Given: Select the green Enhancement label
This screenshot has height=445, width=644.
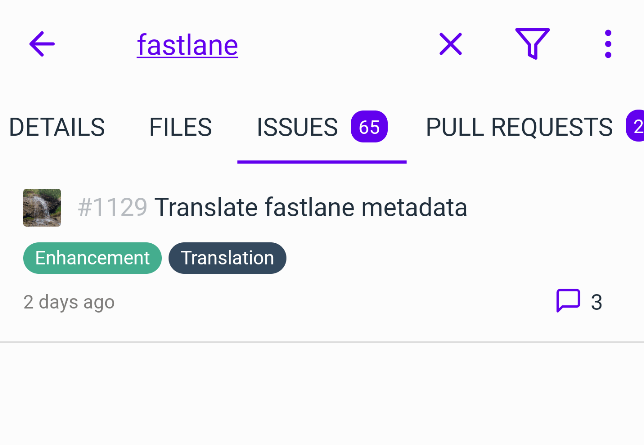Looking at the screenshot, I should click(x=92, y=258).
